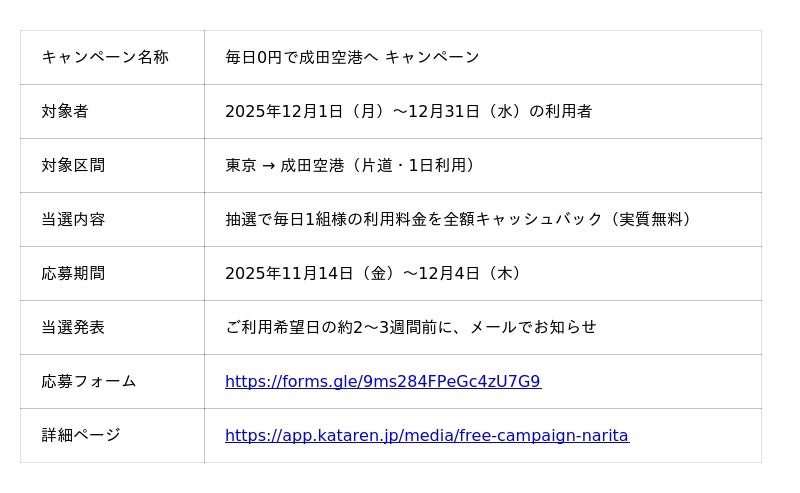
Task: Select the 当選発表 row label
Action: (x=73, y=327)
